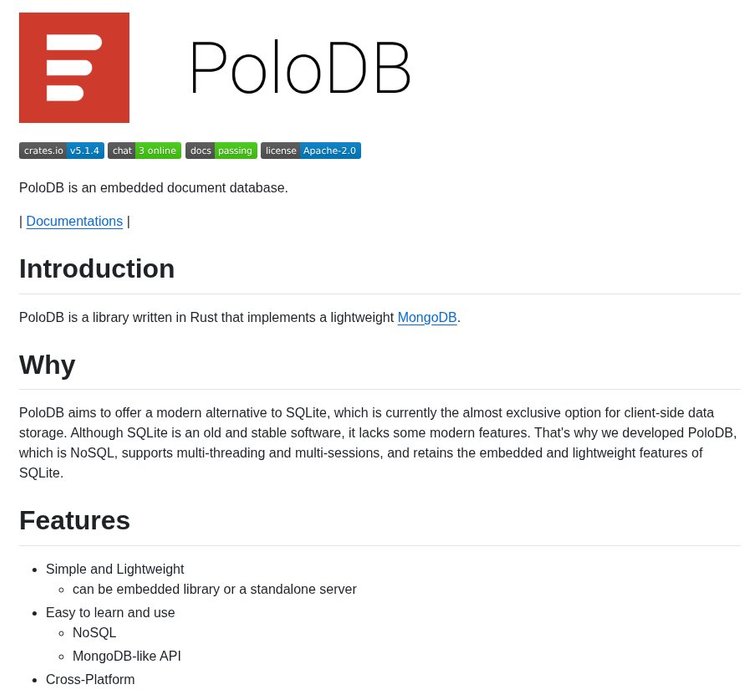Click the red PoloDB logo image
This screenshot has width=754, height=700.
74,68
